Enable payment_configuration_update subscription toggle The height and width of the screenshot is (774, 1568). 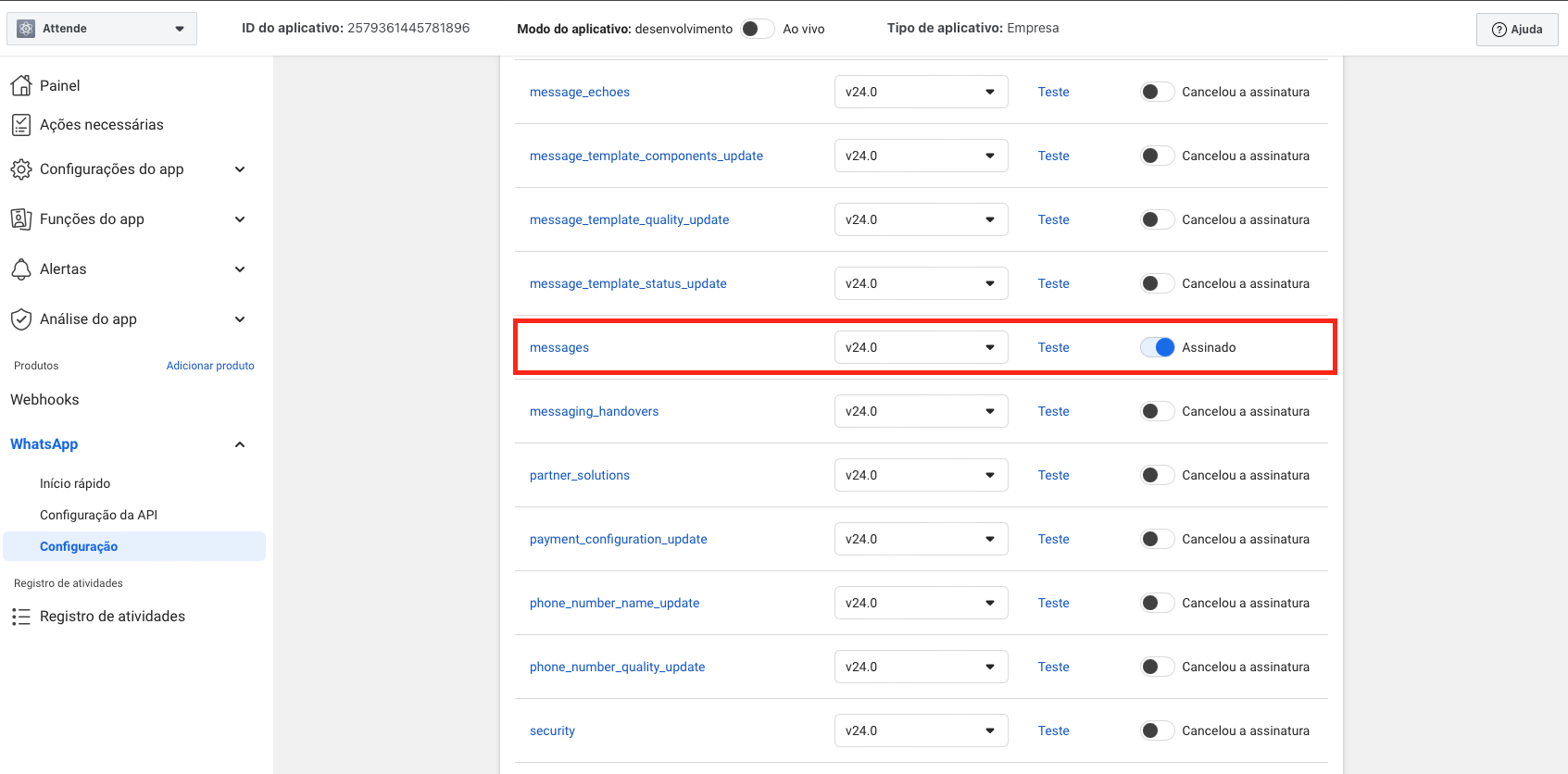pyautogui.click(x=1157, y=539)
